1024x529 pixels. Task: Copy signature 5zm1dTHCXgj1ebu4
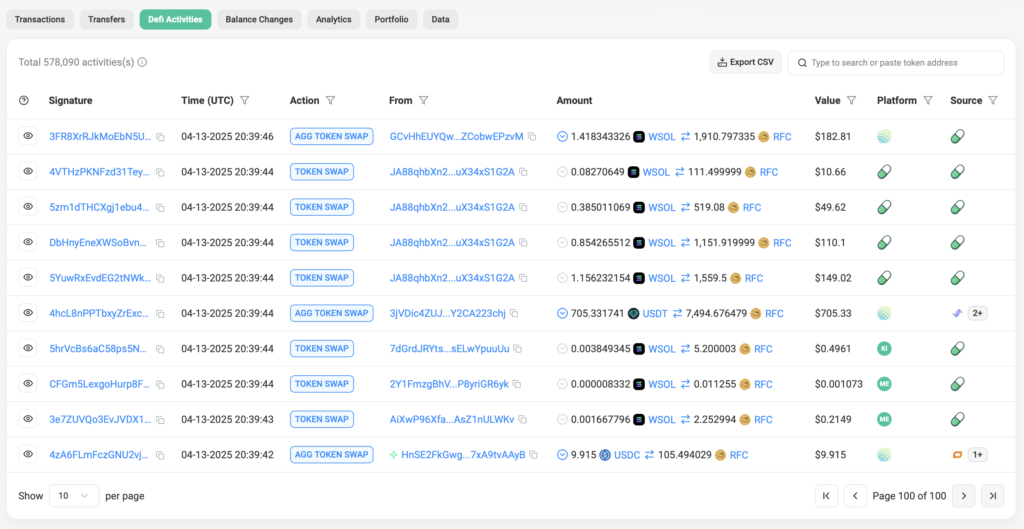(160, 208)
